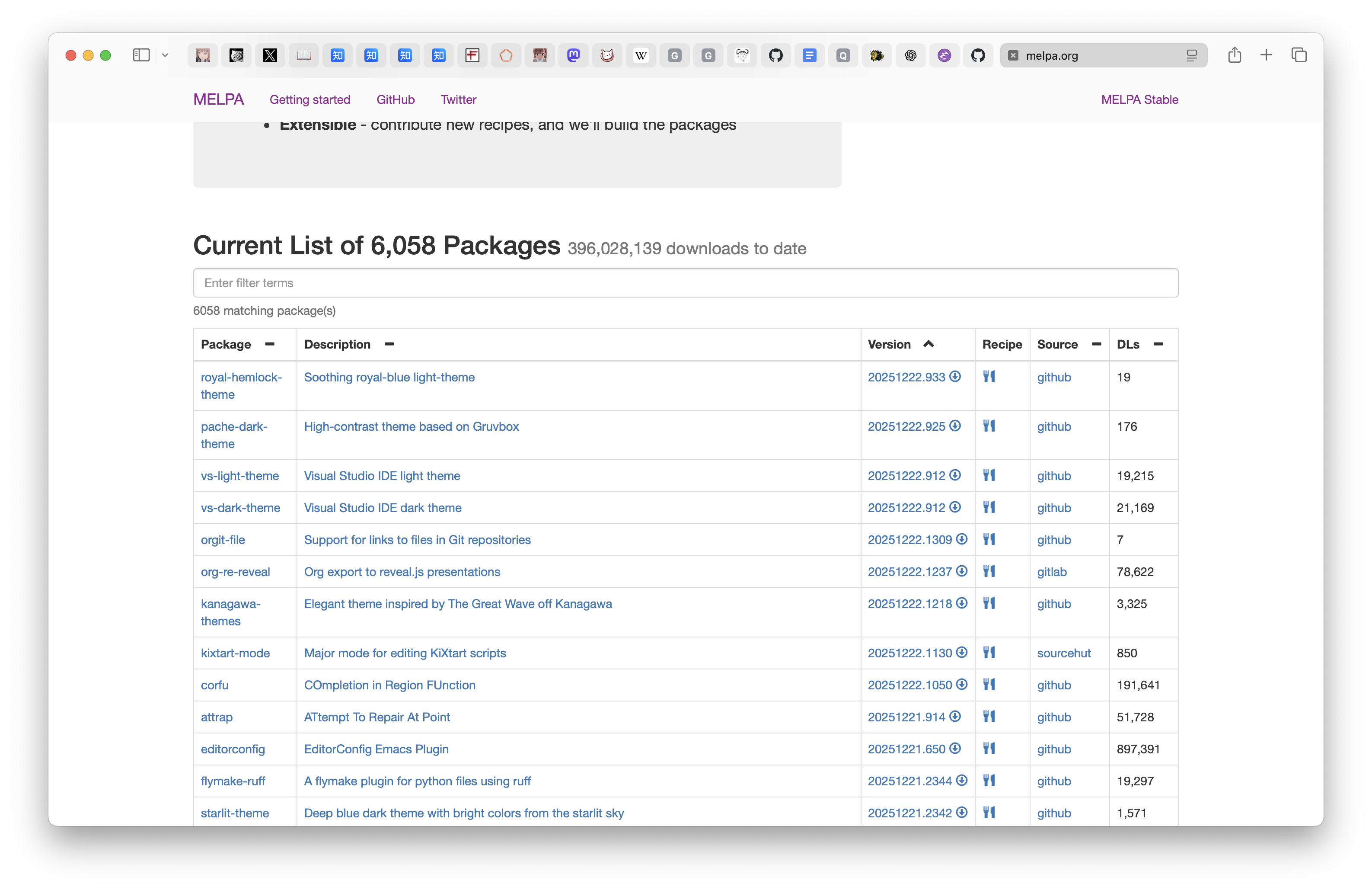Download royal-hemlock-theme version 20251222.933

tap(955, 377)
